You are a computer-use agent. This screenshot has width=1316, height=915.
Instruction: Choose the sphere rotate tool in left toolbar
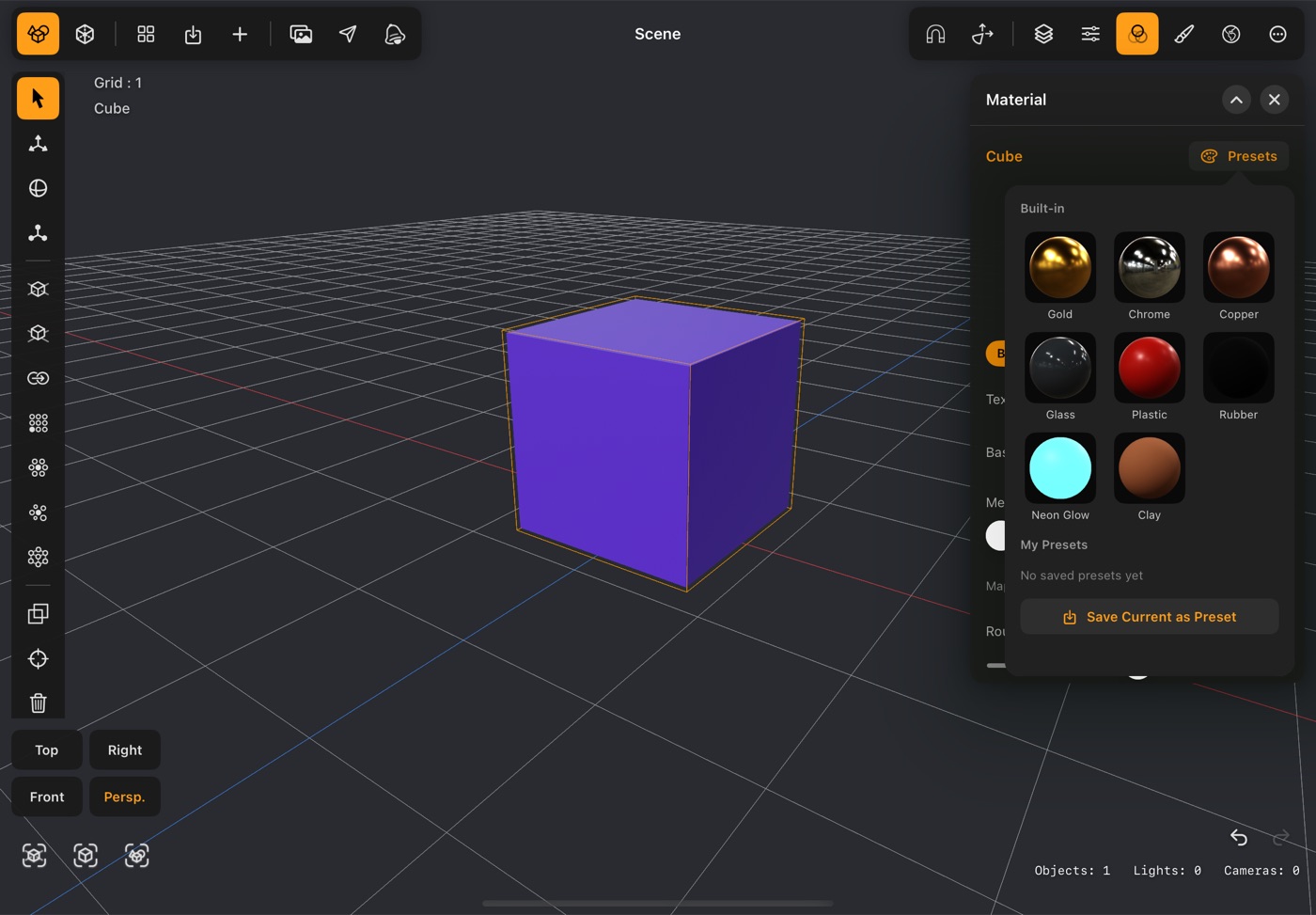pos(38,188)
